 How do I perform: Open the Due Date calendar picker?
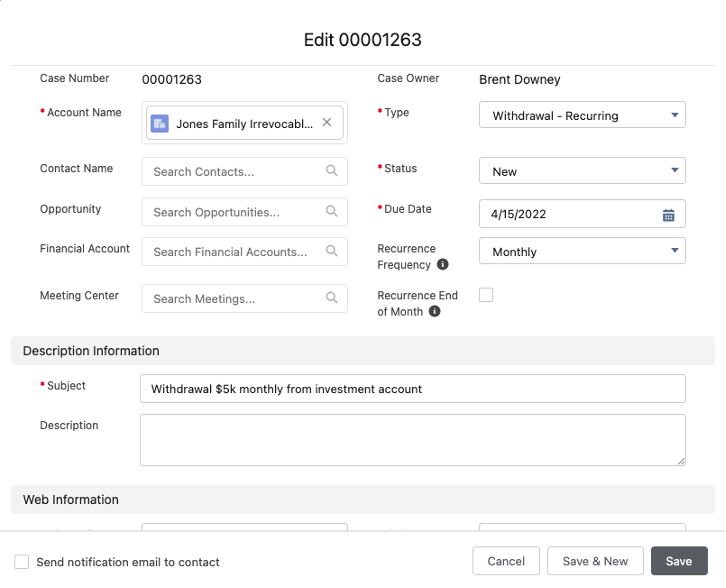pyautogui.click(x=668, y=214)
